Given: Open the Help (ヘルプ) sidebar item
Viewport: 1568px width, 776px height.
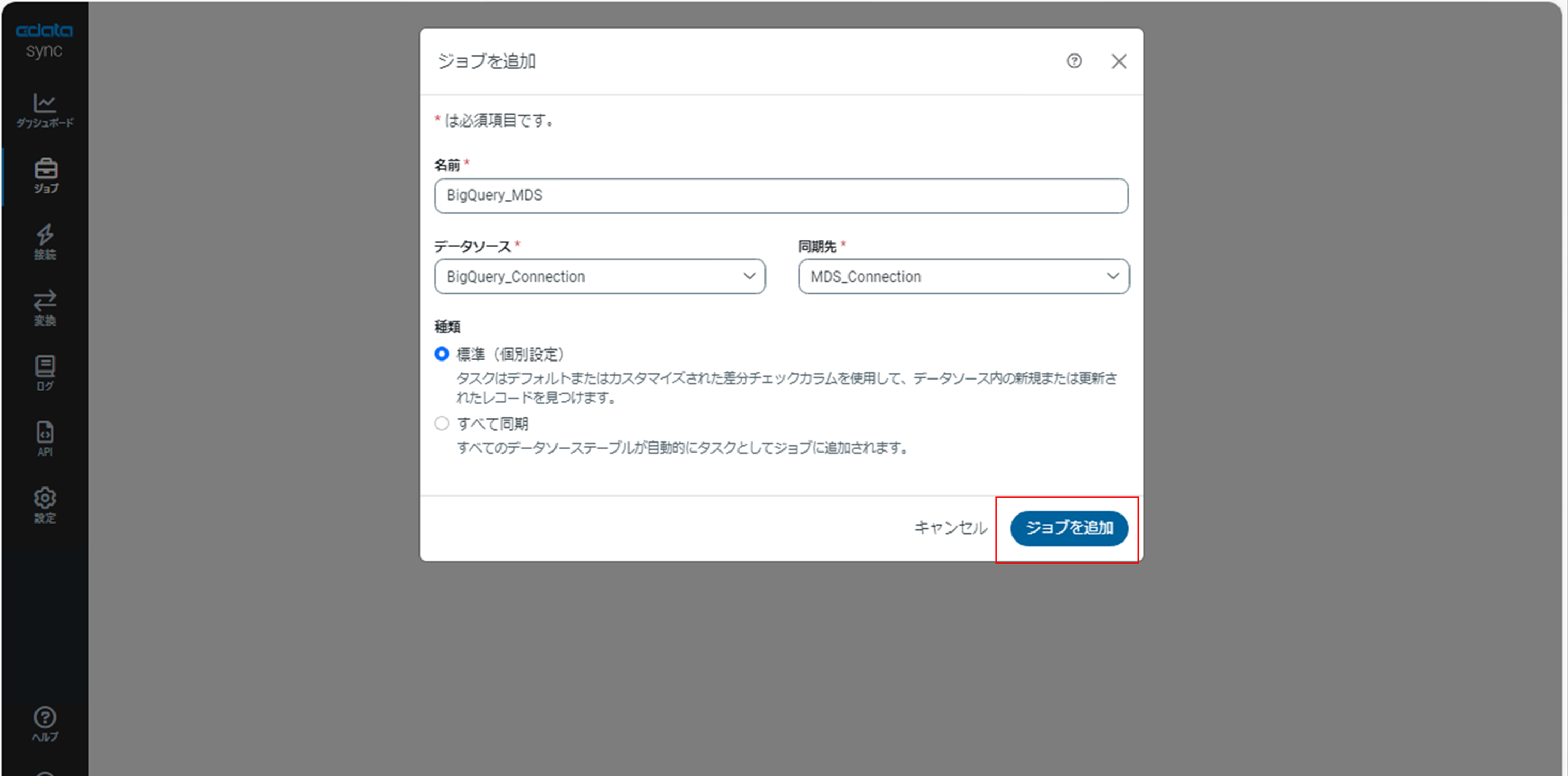Looking at the screenshot, I should click(x=45, y=725).
